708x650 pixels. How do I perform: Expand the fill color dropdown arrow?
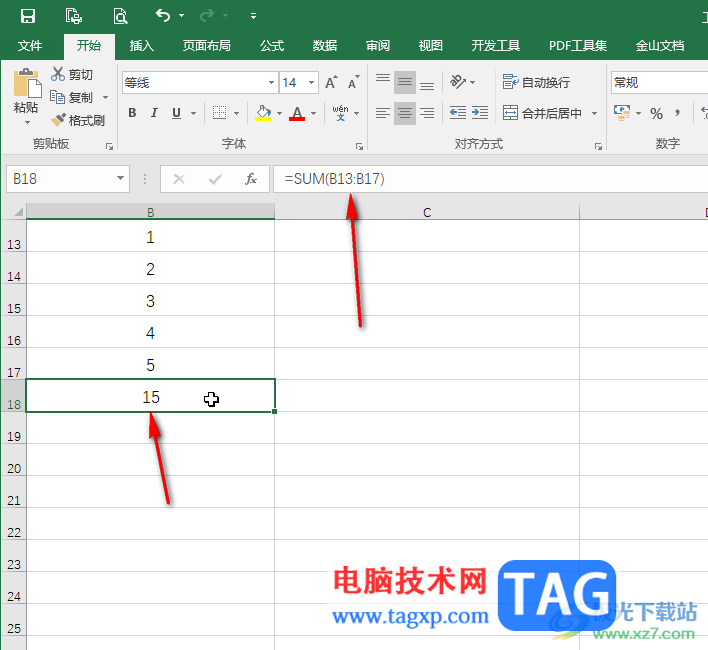coord(279,113)
